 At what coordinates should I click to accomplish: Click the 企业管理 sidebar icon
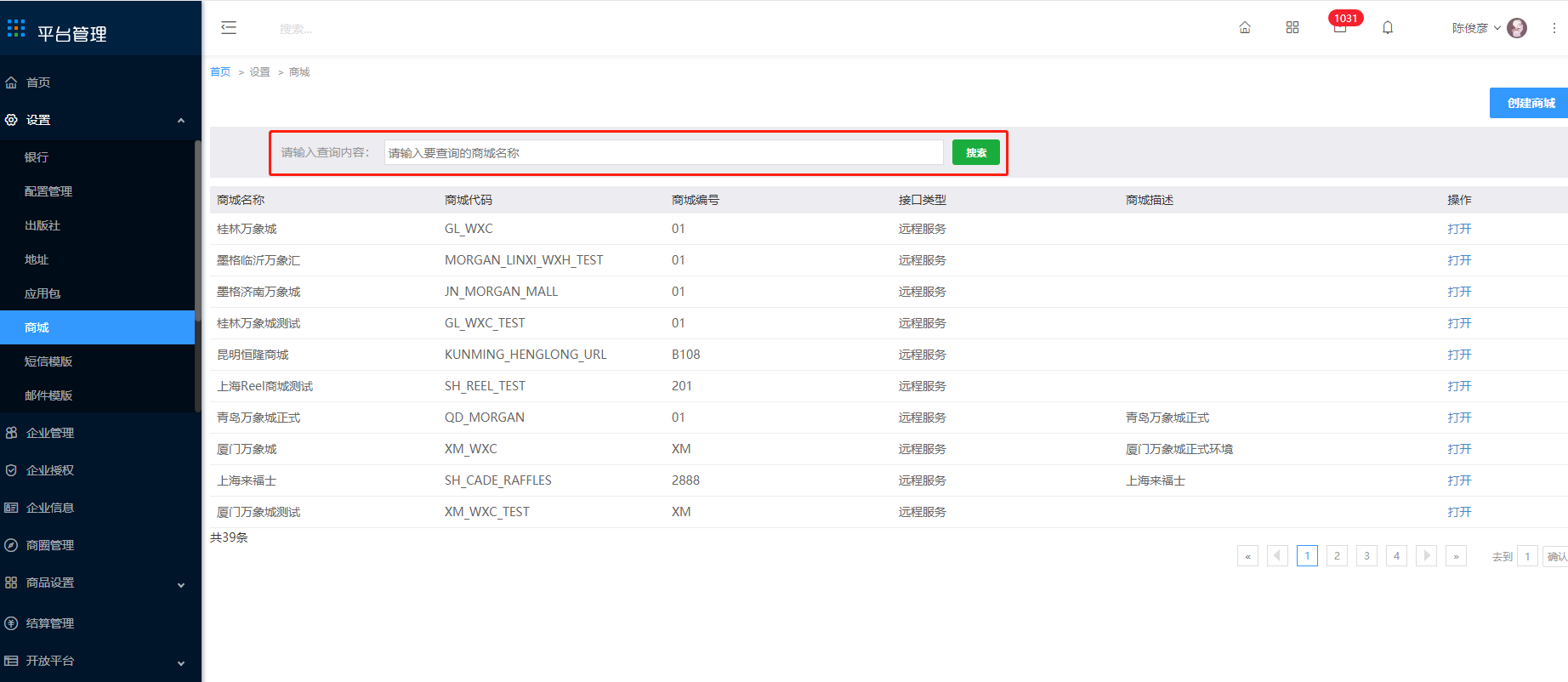11,433
